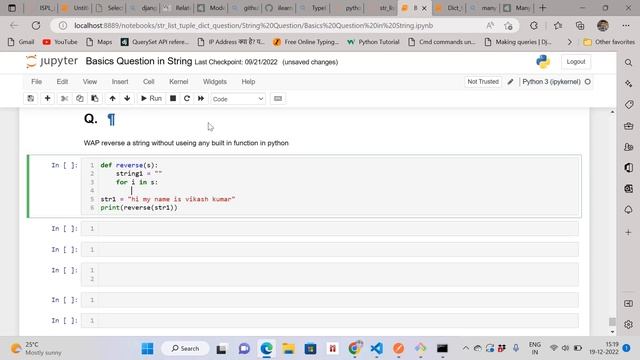Click the browser back arrow
The image size is (640, 360).
pos(15,25)
